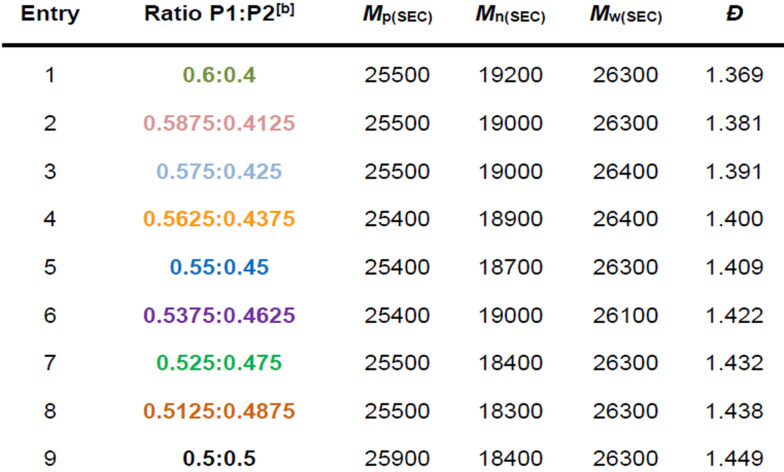Select the light blue 0.575:0.425 ratio
The height and width of the screenshot is (472, 784).
(219, 171)
